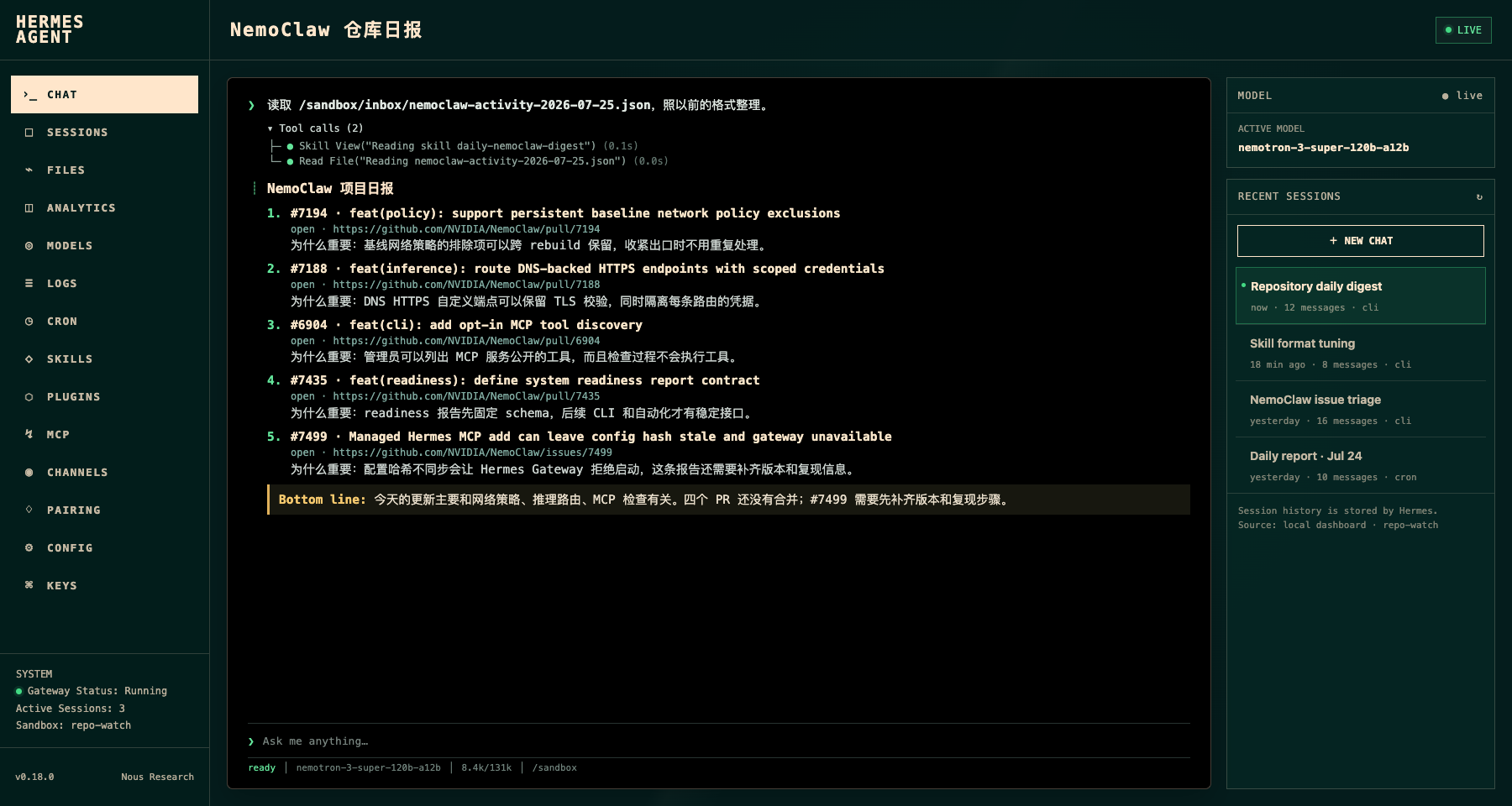
Task: Open Skills in the sidebar
Action: (x=104, y=359)
